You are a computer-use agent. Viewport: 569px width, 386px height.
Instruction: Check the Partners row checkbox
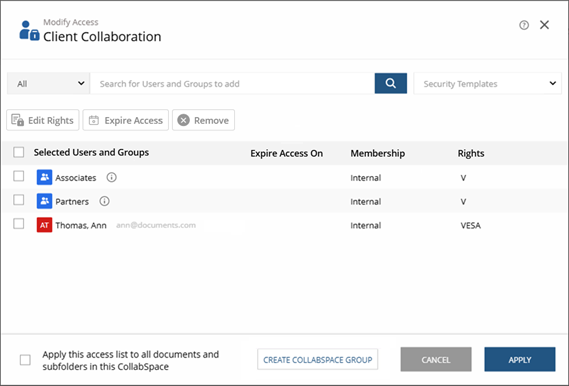pos(19,200)
